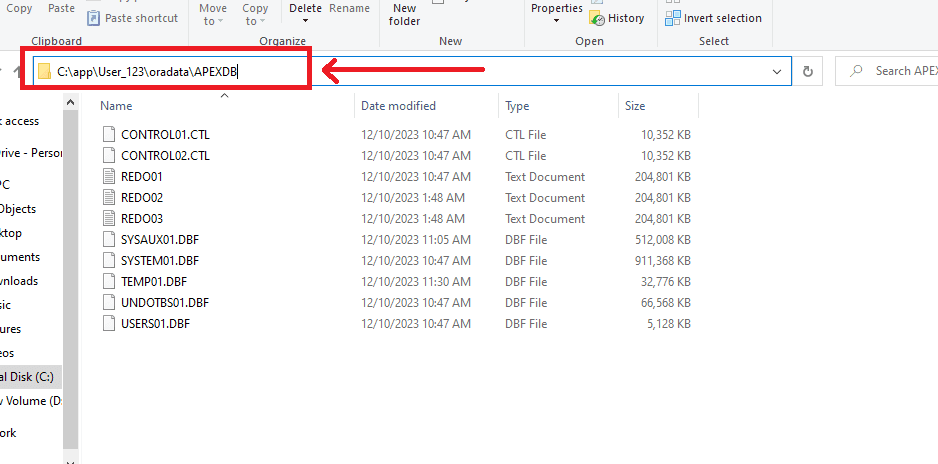Click the Search box field

click(x=890, y=71)
